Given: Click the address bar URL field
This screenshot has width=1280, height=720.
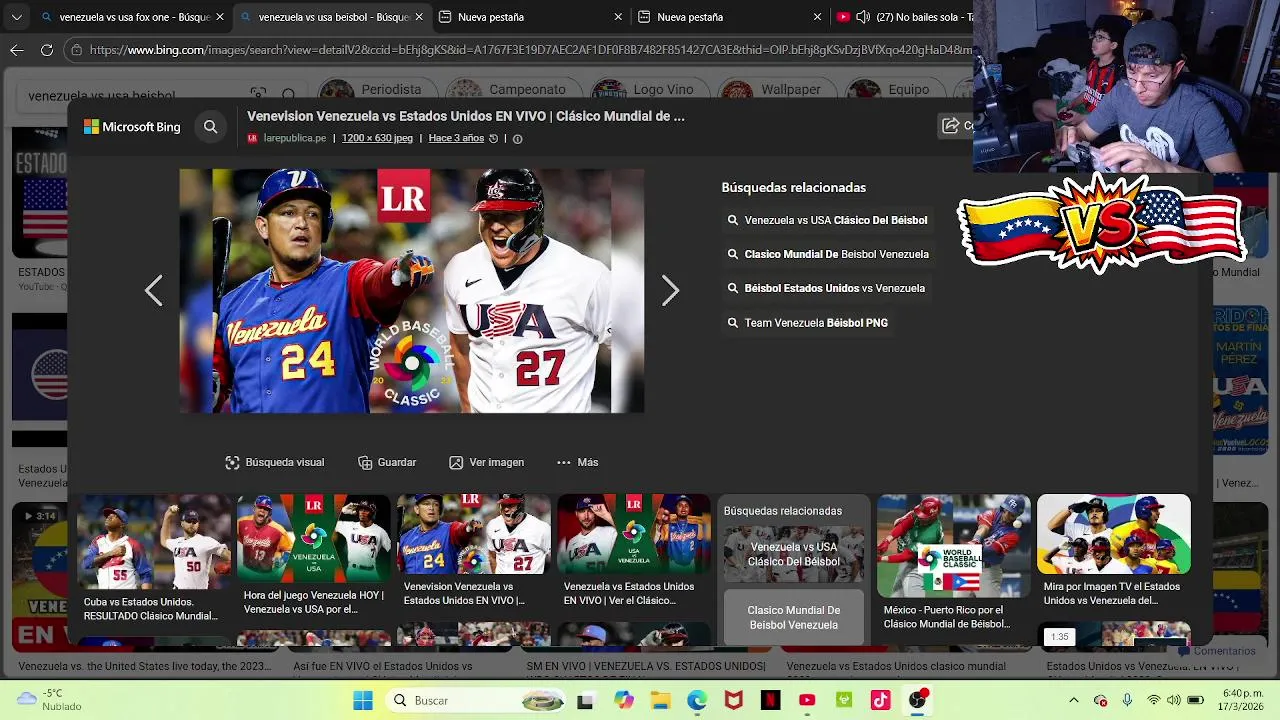Looking at the screenshot, I should coord(530,49).
